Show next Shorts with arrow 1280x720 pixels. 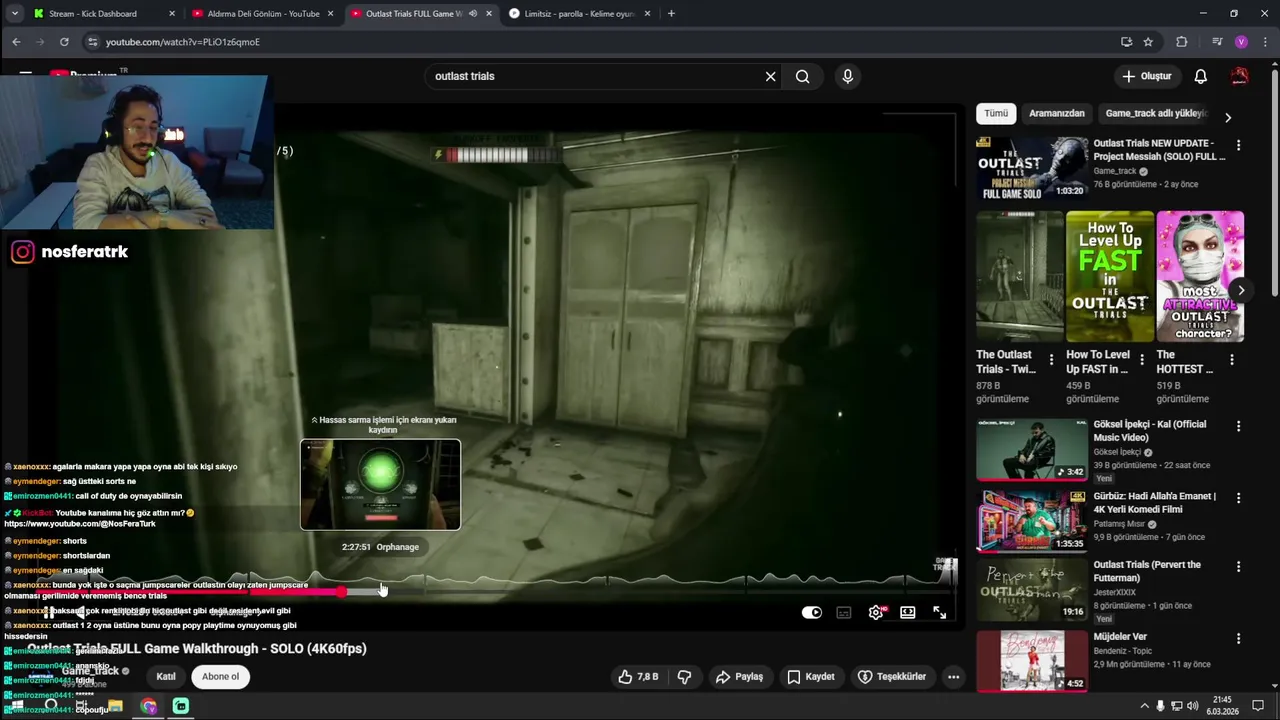coord(1241,291)
